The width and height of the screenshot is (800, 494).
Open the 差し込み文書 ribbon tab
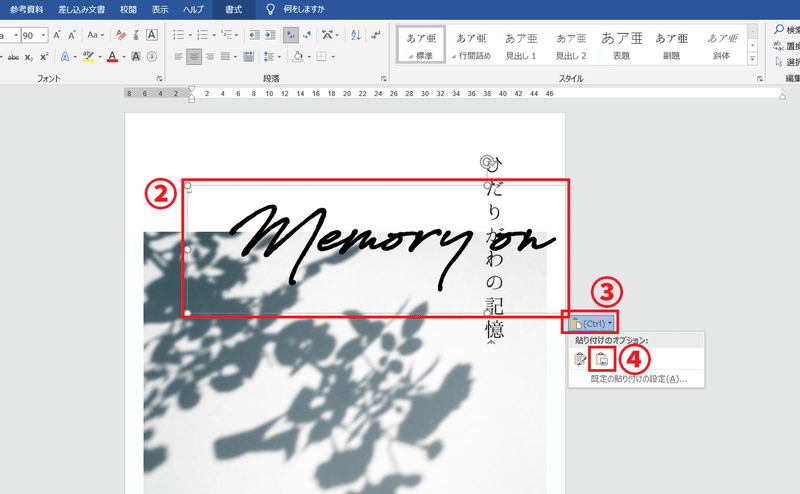pos(82,9)
